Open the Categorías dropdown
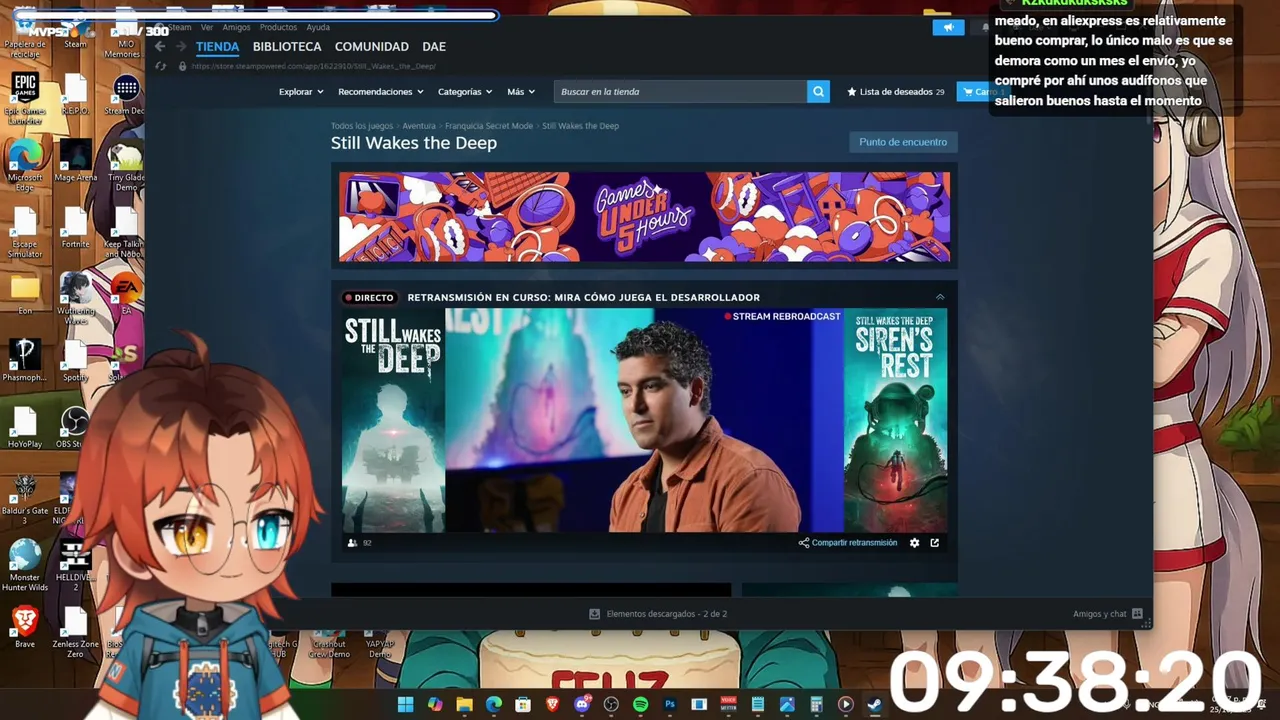 point(465,91)
